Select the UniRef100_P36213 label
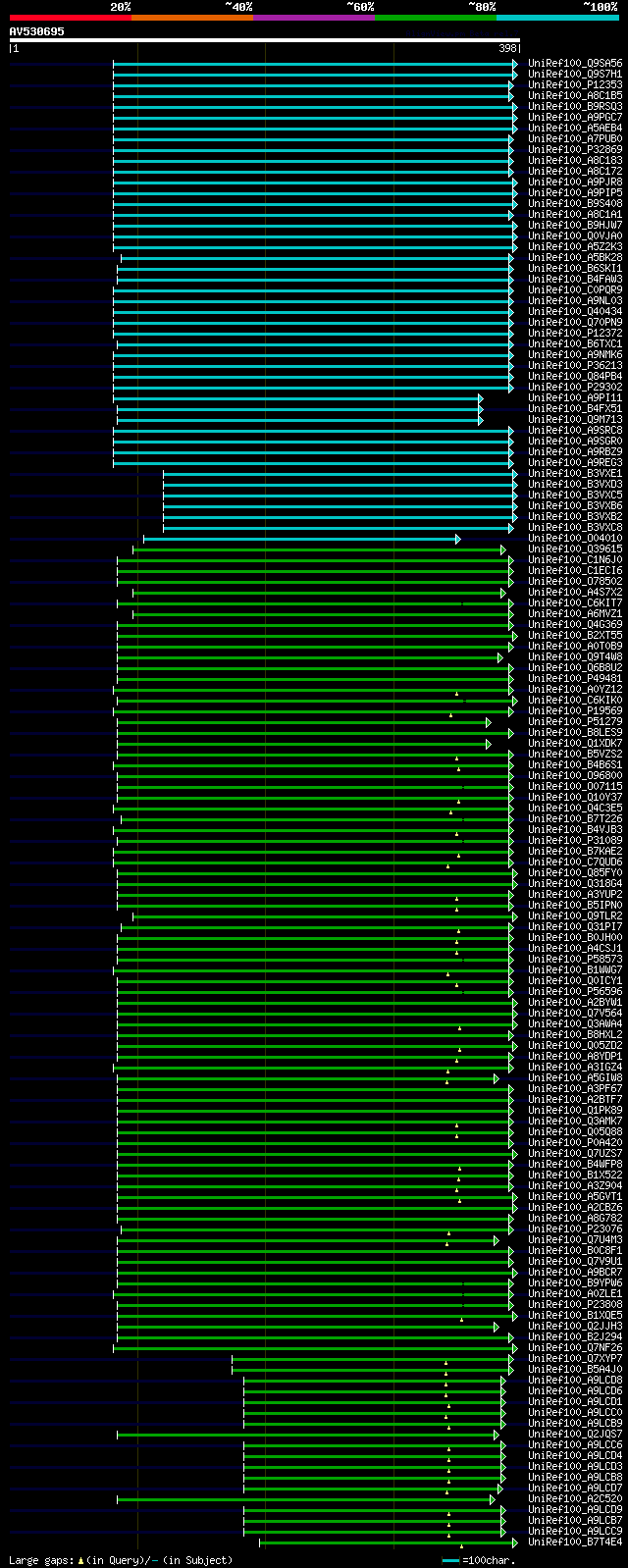 pos(575,365)
